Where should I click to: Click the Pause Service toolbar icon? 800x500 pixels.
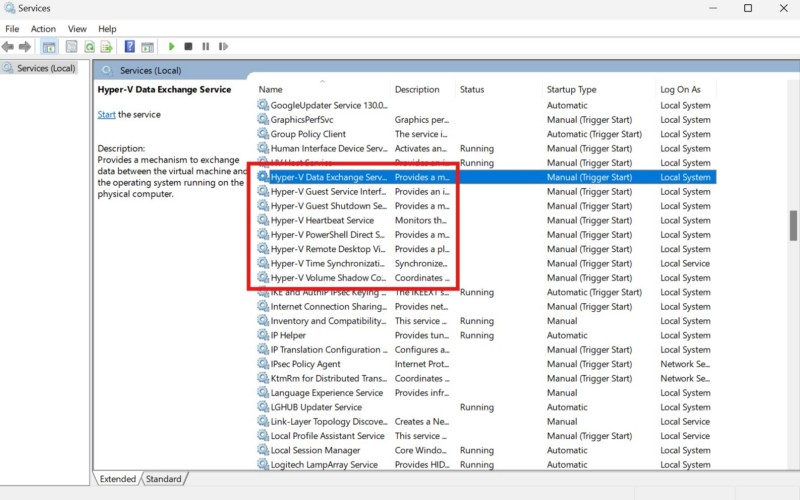pos(206,46)
